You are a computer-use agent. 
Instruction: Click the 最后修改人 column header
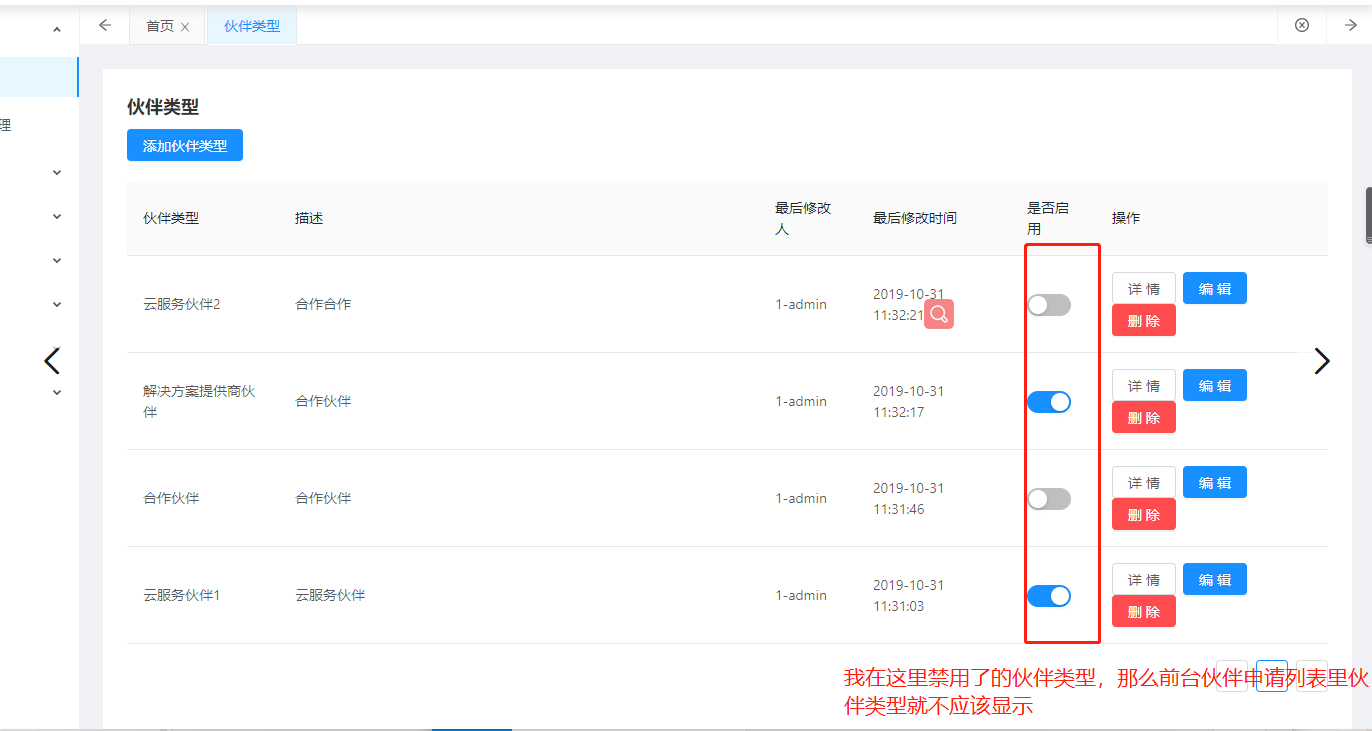click(803, 218)
